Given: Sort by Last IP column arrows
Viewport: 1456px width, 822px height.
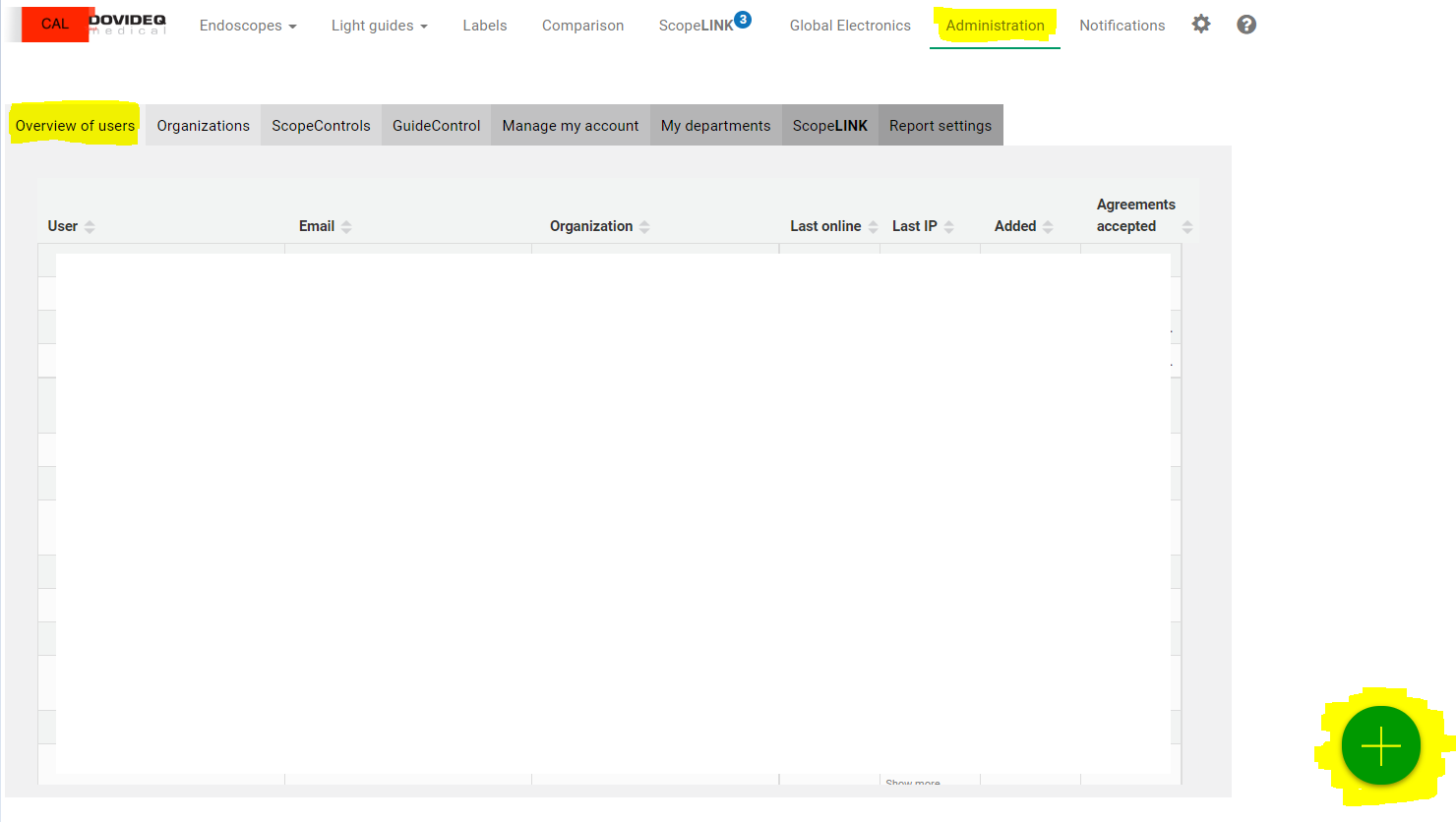Looking at the screenshot, I should tap(949, 227).
